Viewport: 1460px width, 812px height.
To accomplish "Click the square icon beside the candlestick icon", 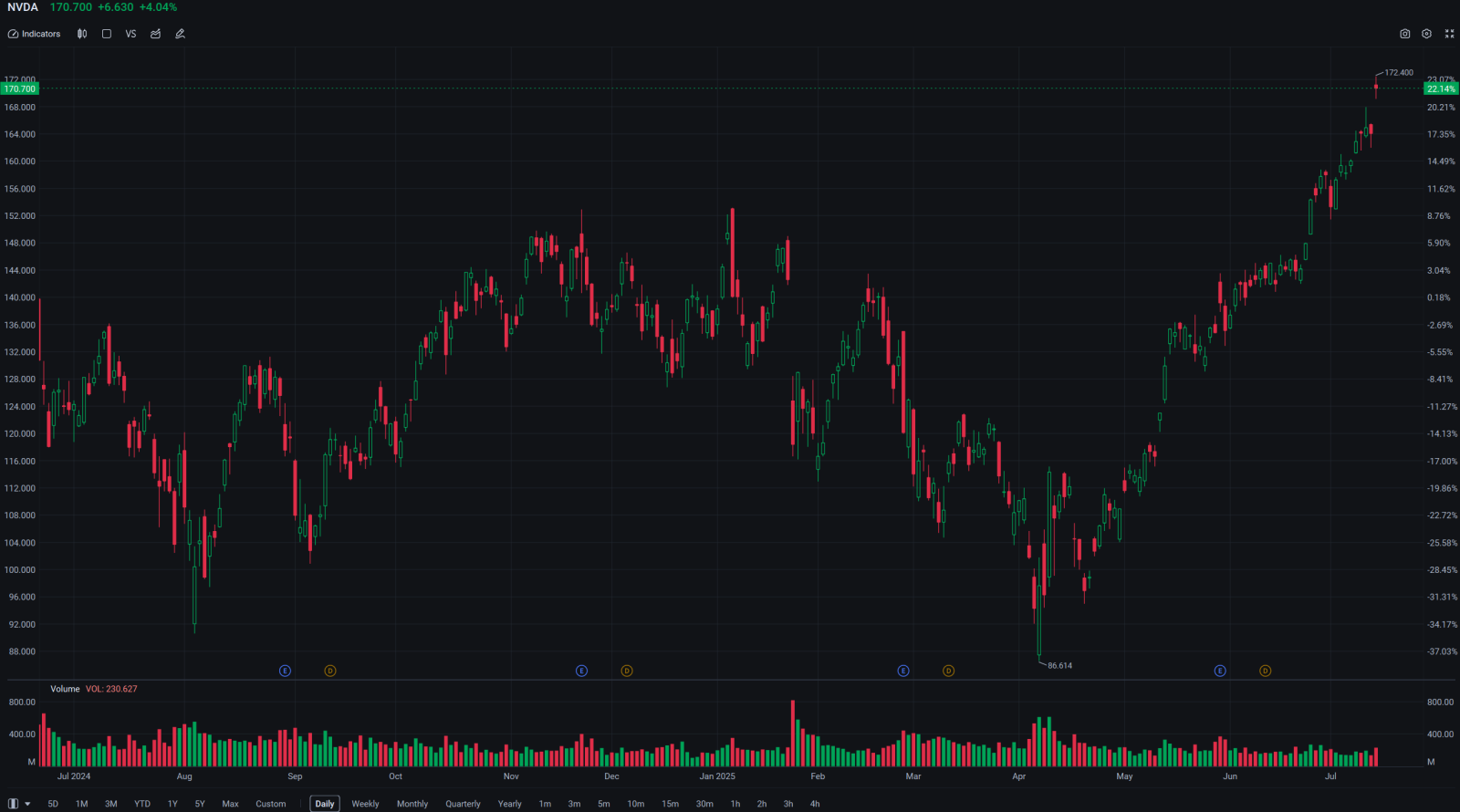I will [107, 34].
